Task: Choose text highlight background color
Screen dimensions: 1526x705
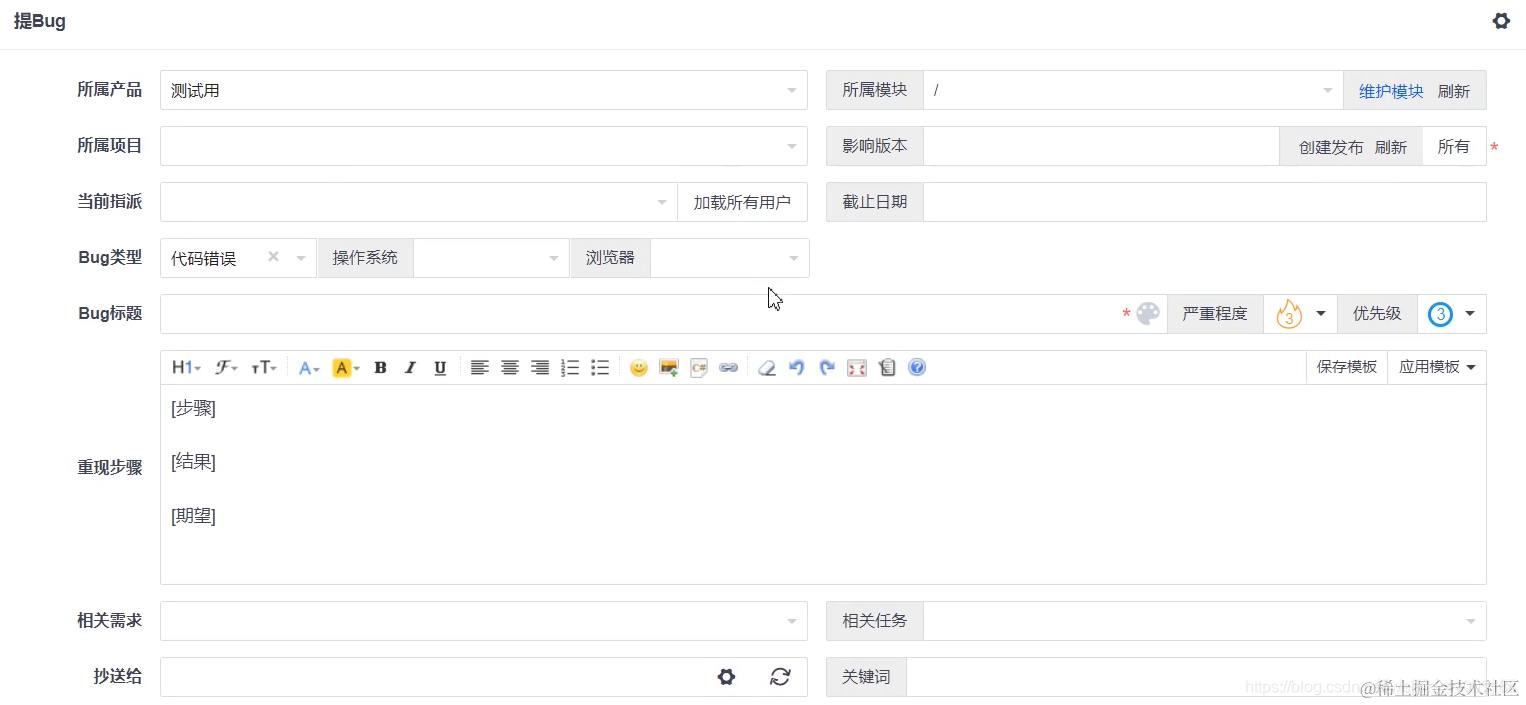Action: point(346,368)
